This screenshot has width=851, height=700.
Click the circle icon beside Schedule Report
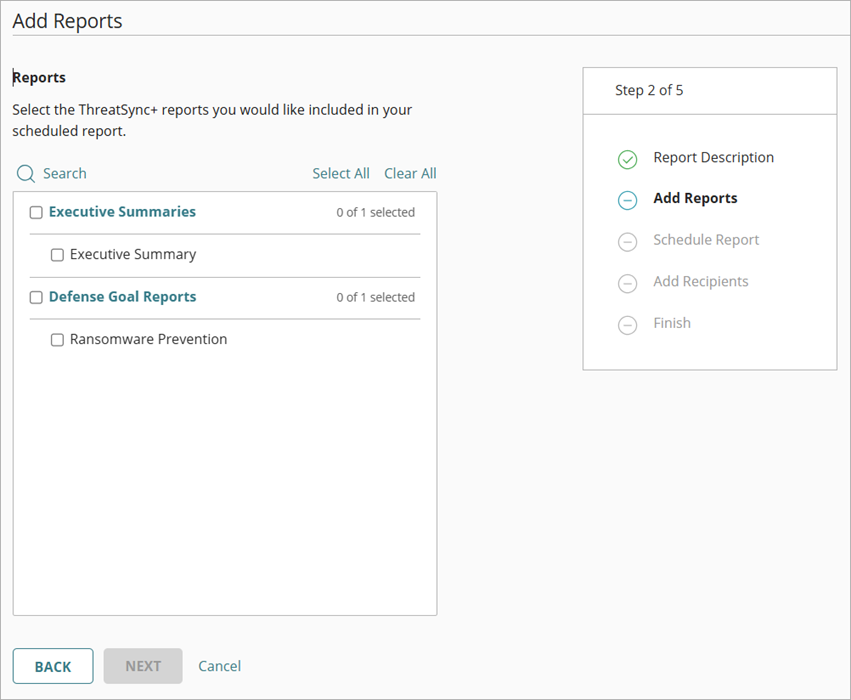(627, 242)
